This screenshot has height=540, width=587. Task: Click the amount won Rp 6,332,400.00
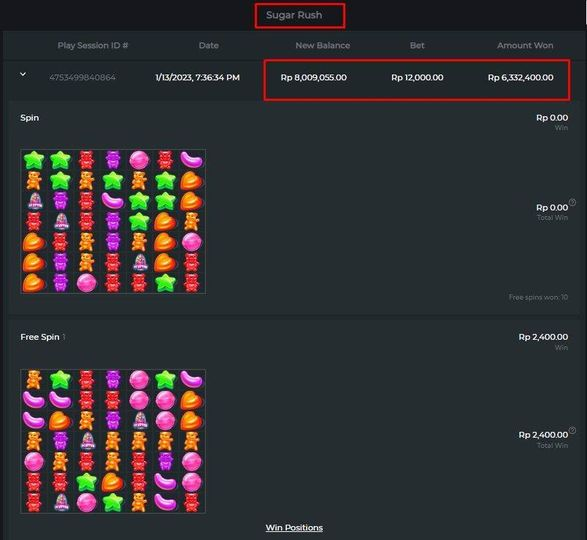pyautogui.click(x=521, y=78)
